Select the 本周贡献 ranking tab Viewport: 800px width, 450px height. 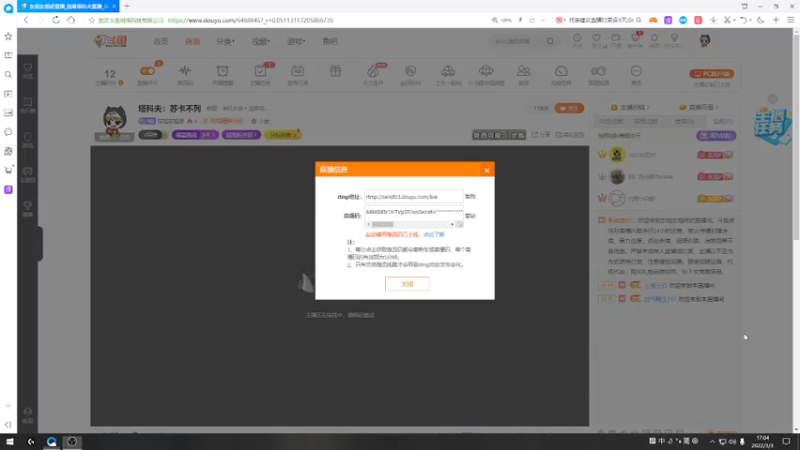point(645,121)
